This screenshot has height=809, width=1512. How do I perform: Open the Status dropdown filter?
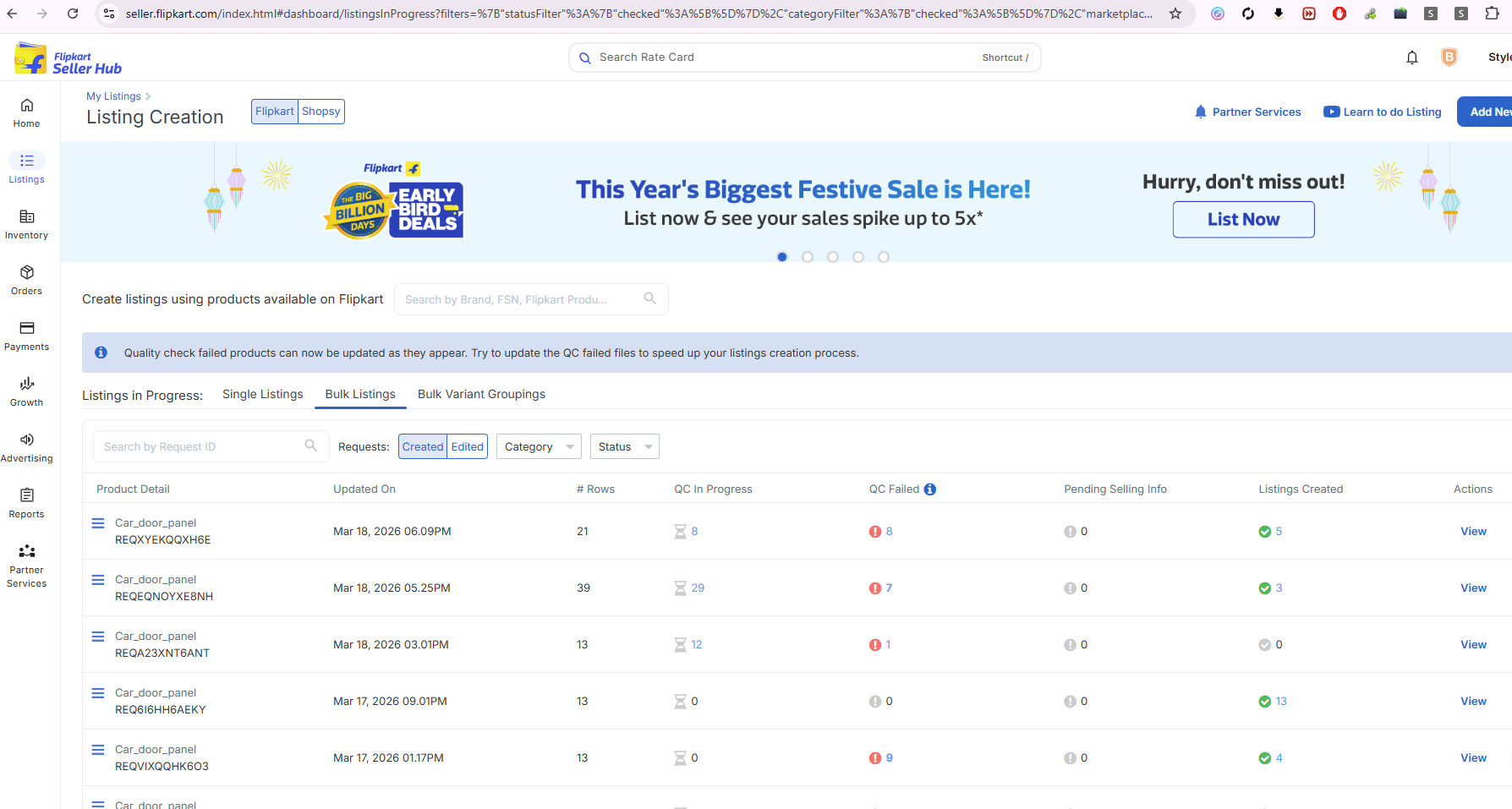(625, 446)
